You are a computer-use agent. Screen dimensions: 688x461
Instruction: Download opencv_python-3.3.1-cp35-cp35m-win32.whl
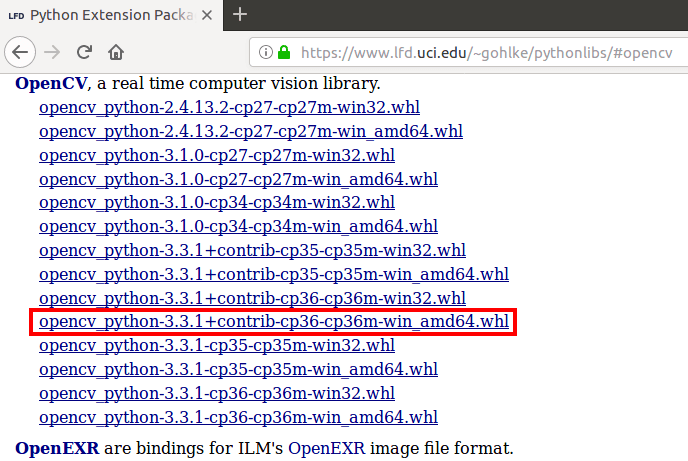[x=217, y=346]
